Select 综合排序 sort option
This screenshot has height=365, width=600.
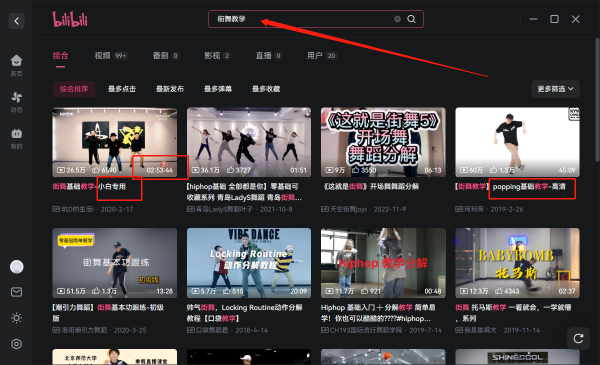[x=74, y=89]
